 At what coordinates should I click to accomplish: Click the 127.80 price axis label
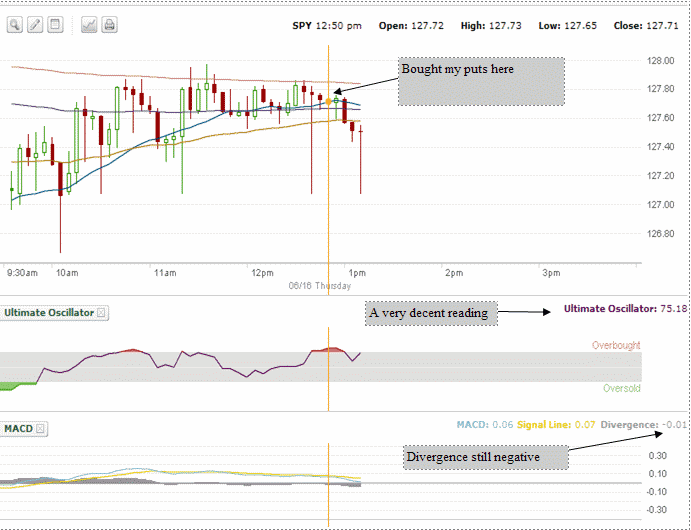coord(661,89)
